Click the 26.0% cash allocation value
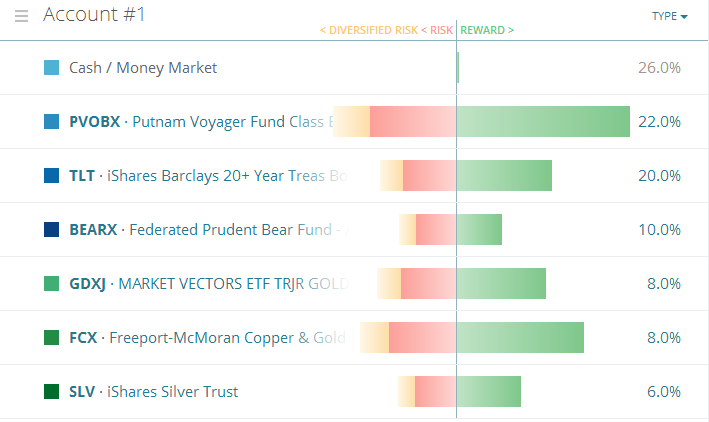The height and width of the screenshot is (422, 709). coord(659,68)
